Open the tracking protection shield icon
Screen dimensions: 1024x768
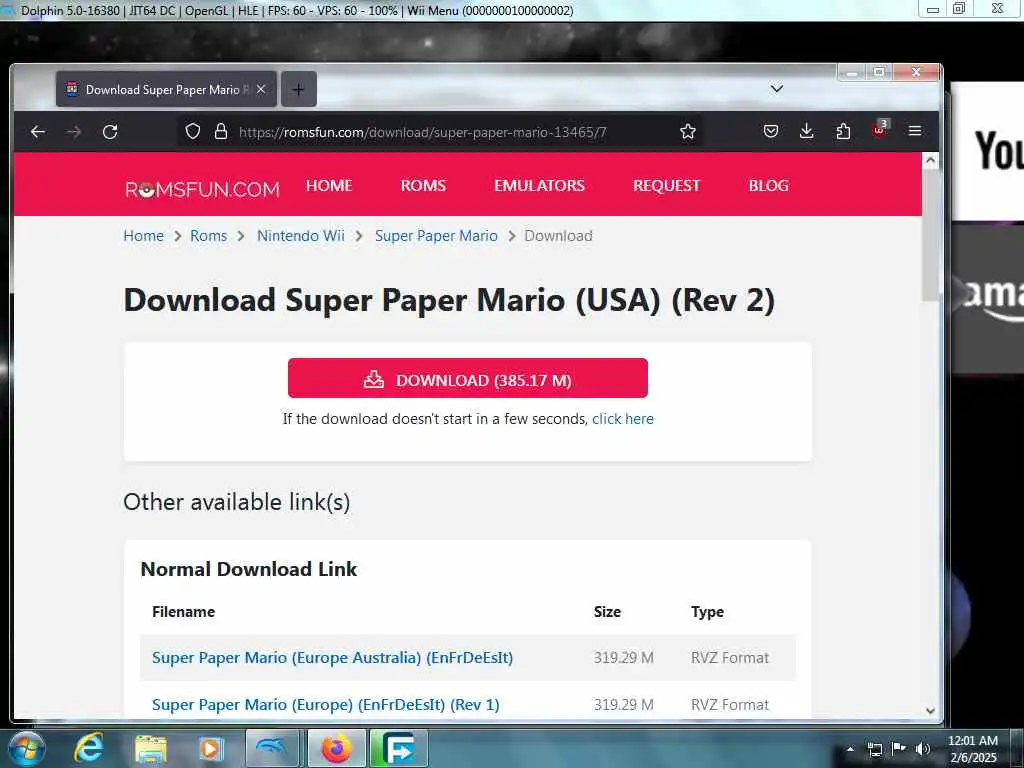coord(193,132)
